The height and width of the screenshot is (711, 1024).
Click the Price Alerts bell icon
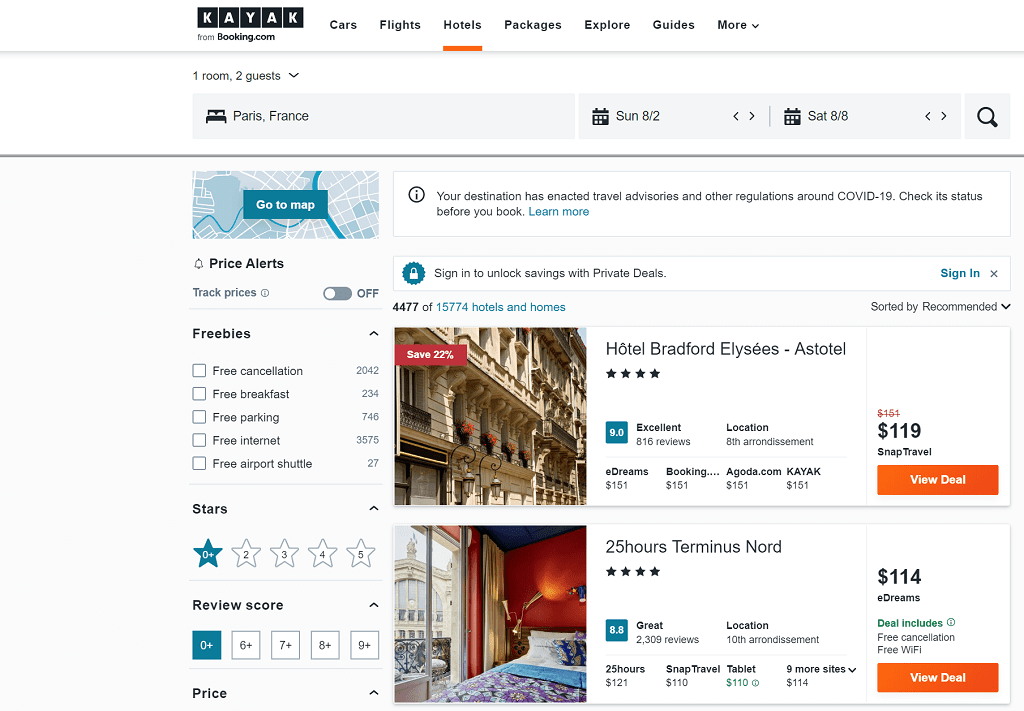tap(199, 264)
